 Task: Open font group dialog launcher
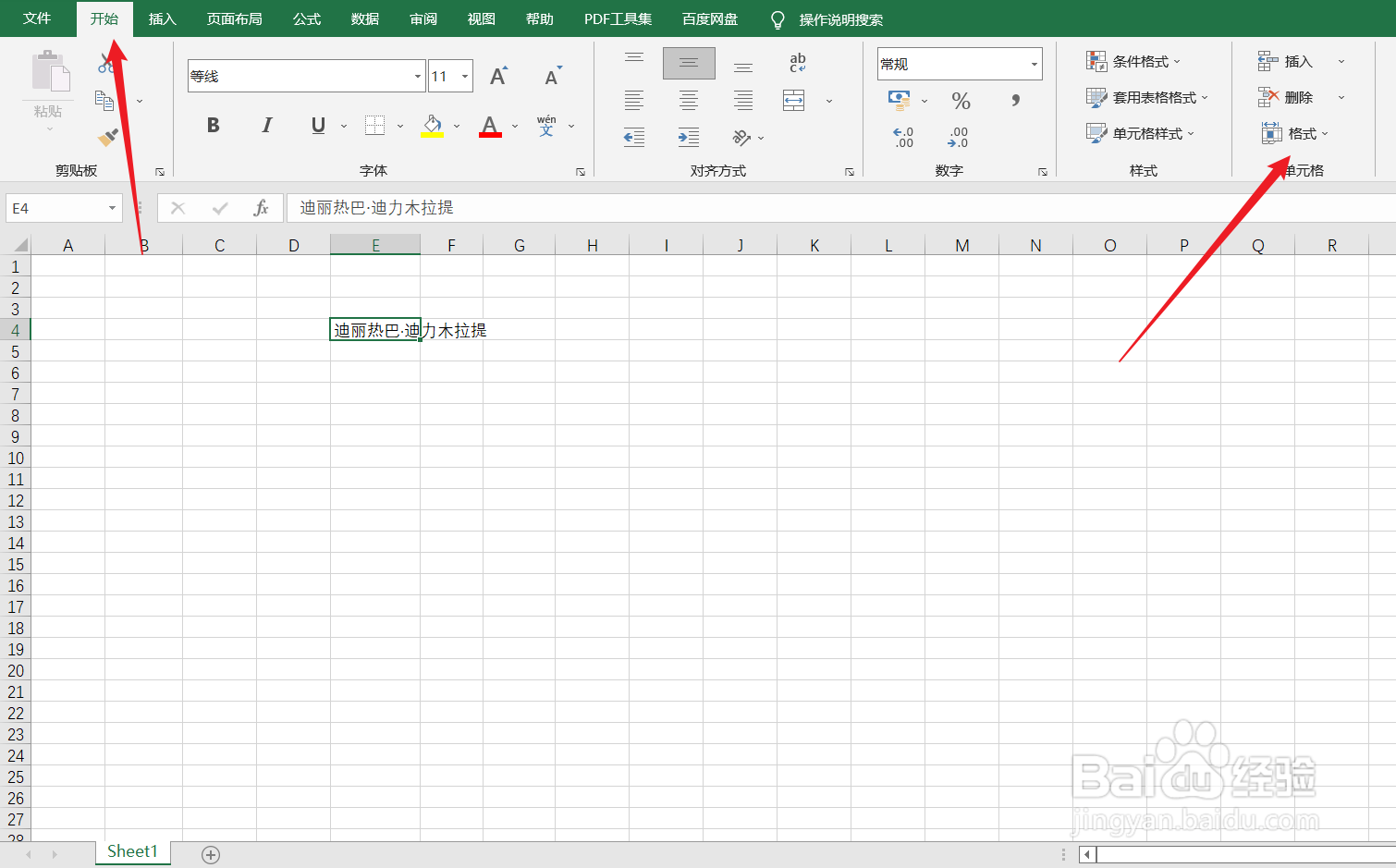(x=581, y=172)
